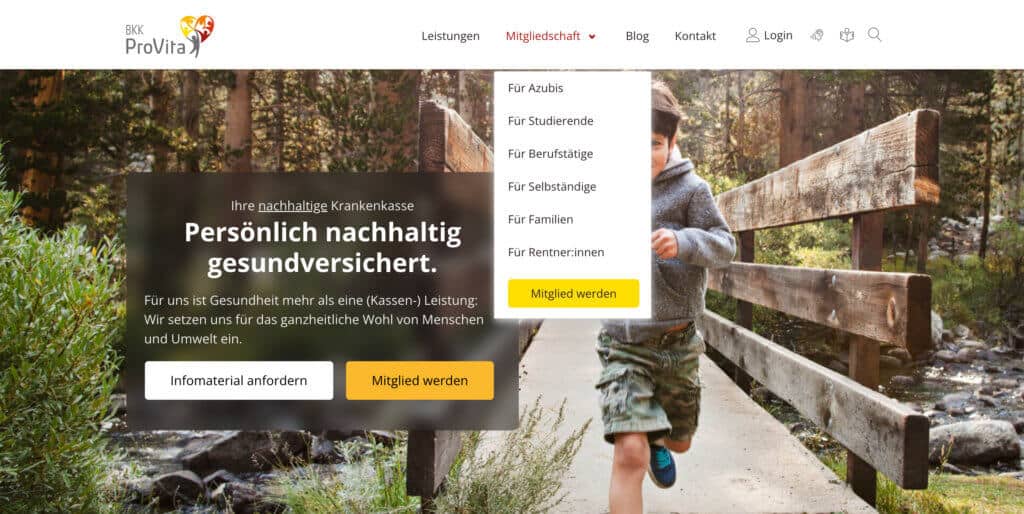This screenshot has height=514, width=1024.
Task: Click Infomaterial anfordern button
Action: click(x=239, y=380)
